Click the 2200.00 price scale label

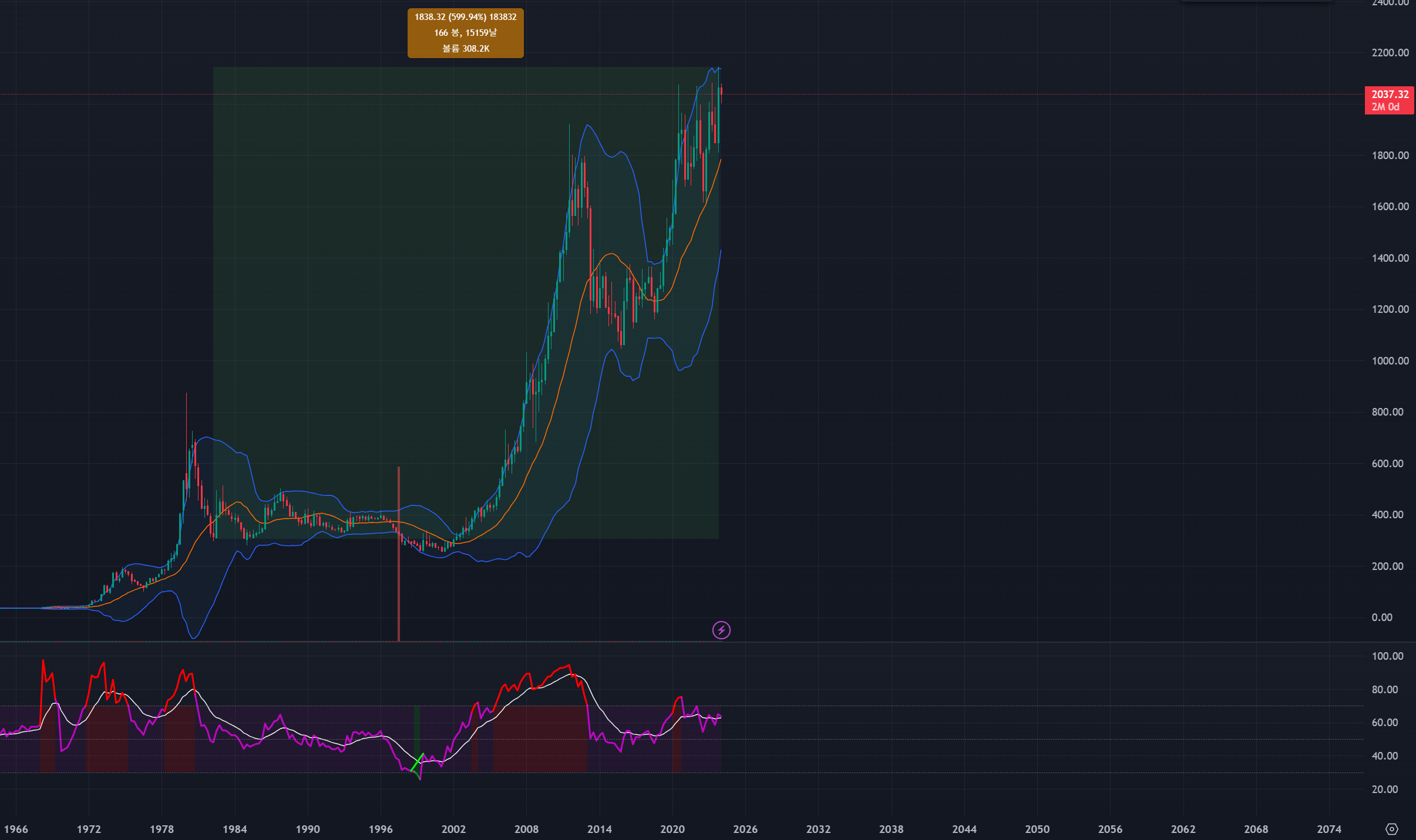pos(1390,53)
